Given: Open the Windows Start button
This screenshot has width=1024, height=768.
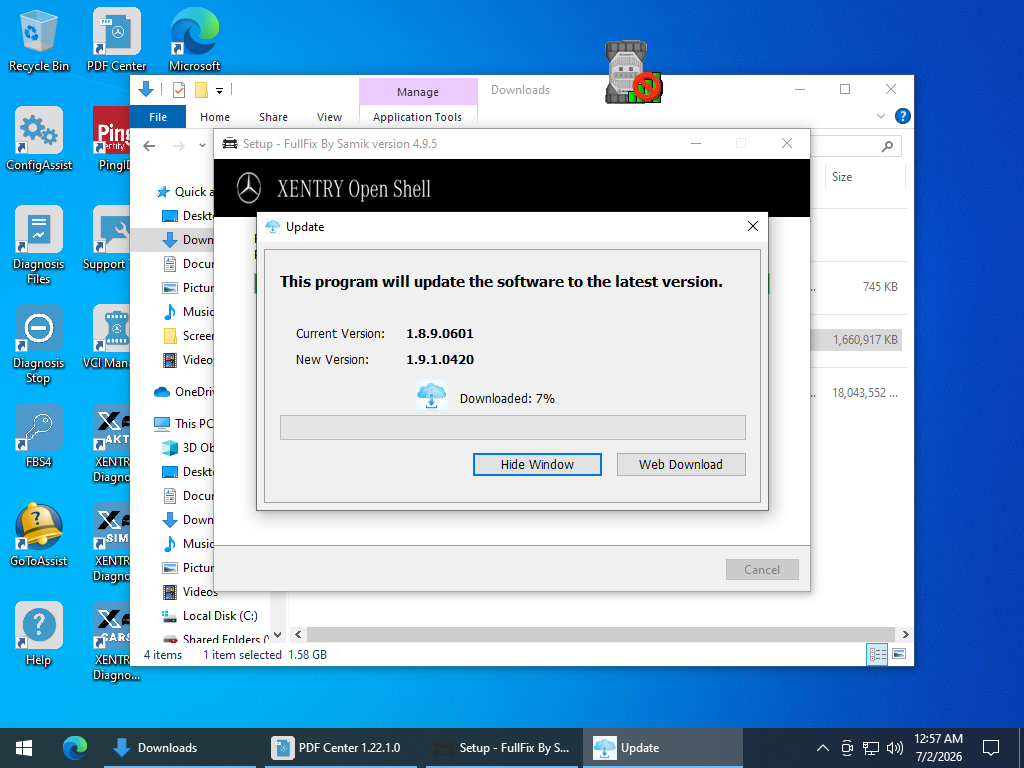Looking at the screenshot, I should point(24,748).
